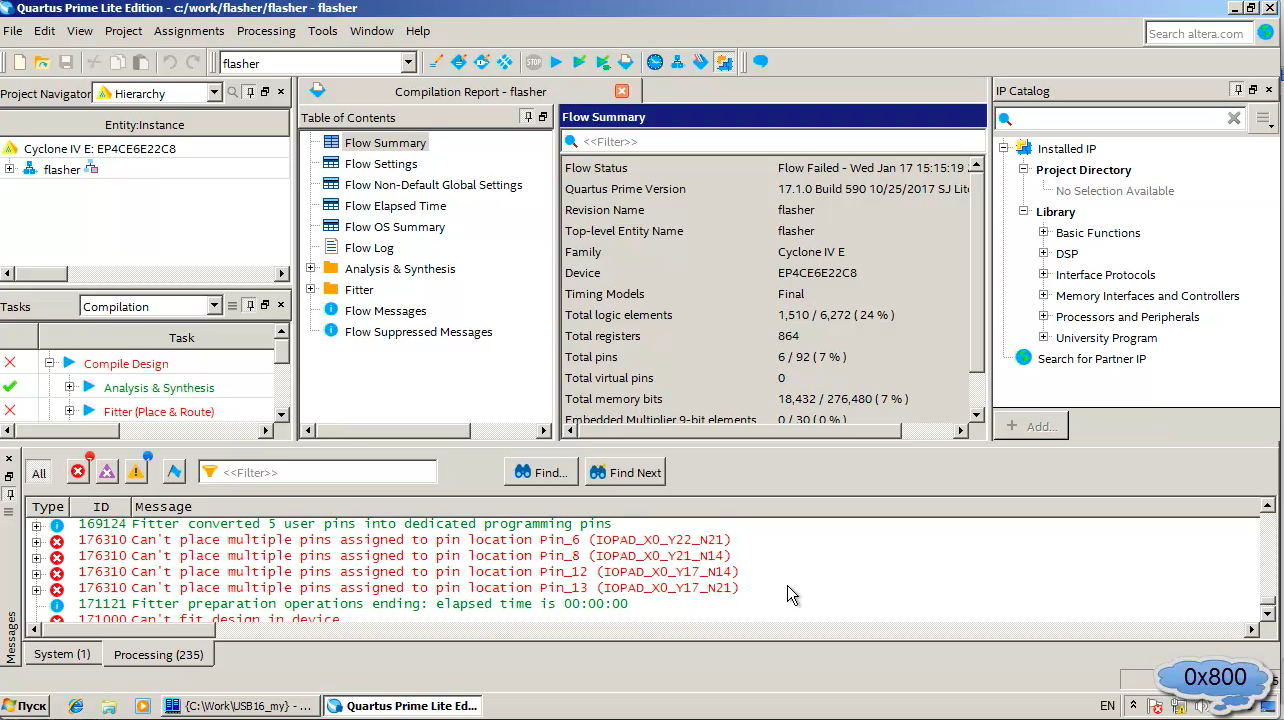Viewport: 1284px width, 720px height.
Task: Open the Assignments menu
Action: tap(189, 31)
